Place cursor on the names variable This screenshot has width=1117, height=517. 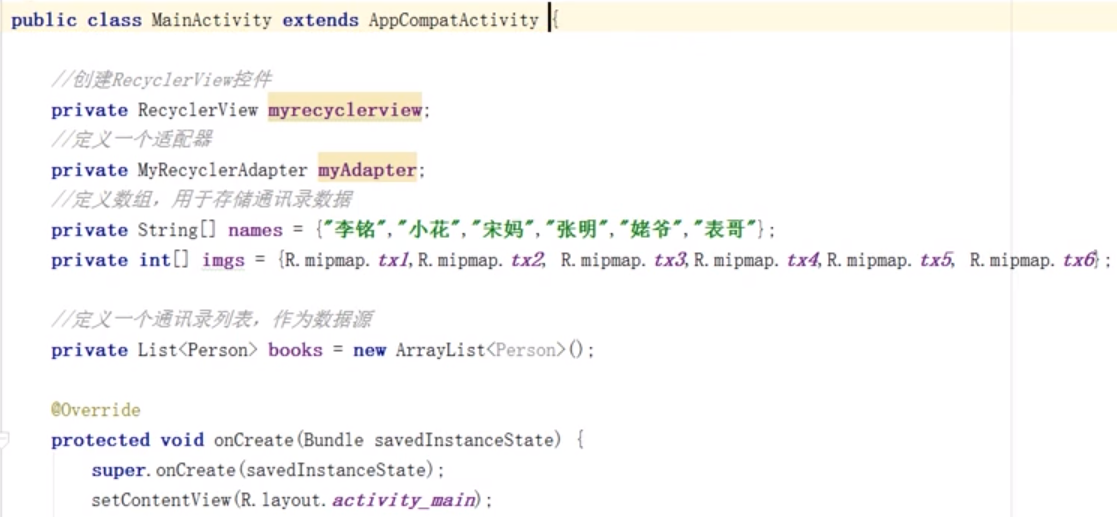(256, 230)
